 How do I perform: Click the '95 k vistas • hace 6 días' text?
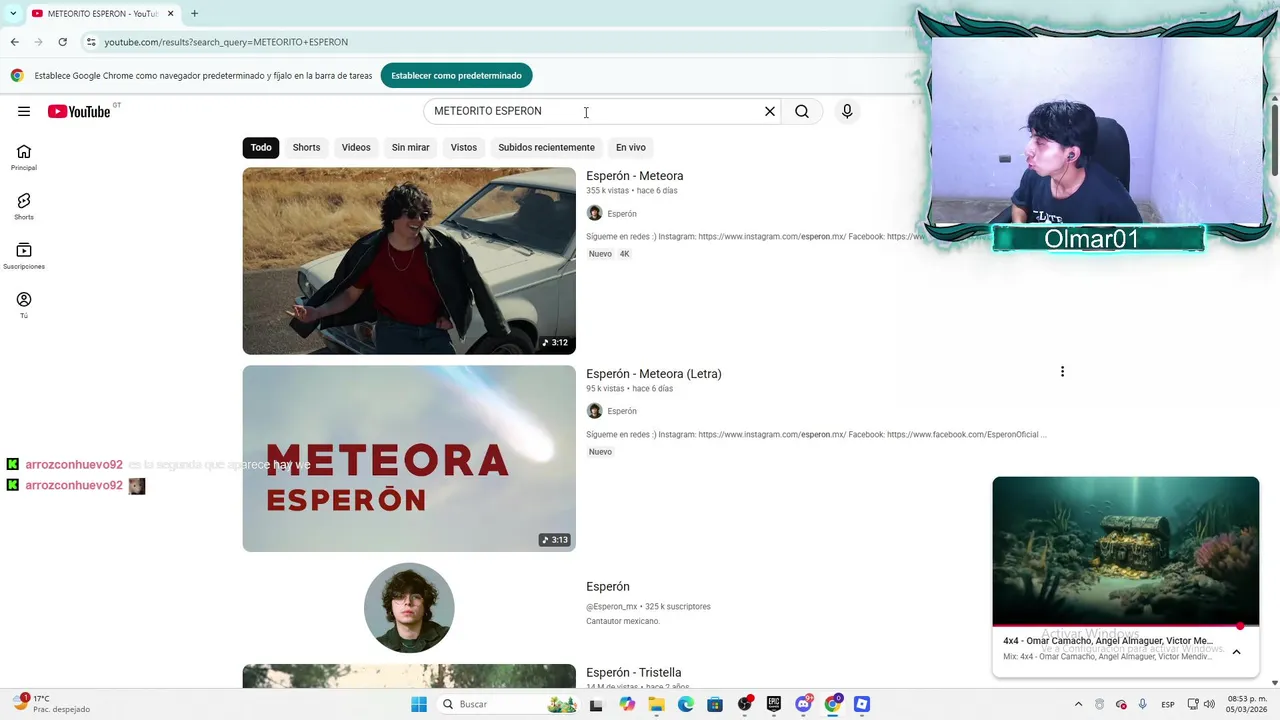629,389
